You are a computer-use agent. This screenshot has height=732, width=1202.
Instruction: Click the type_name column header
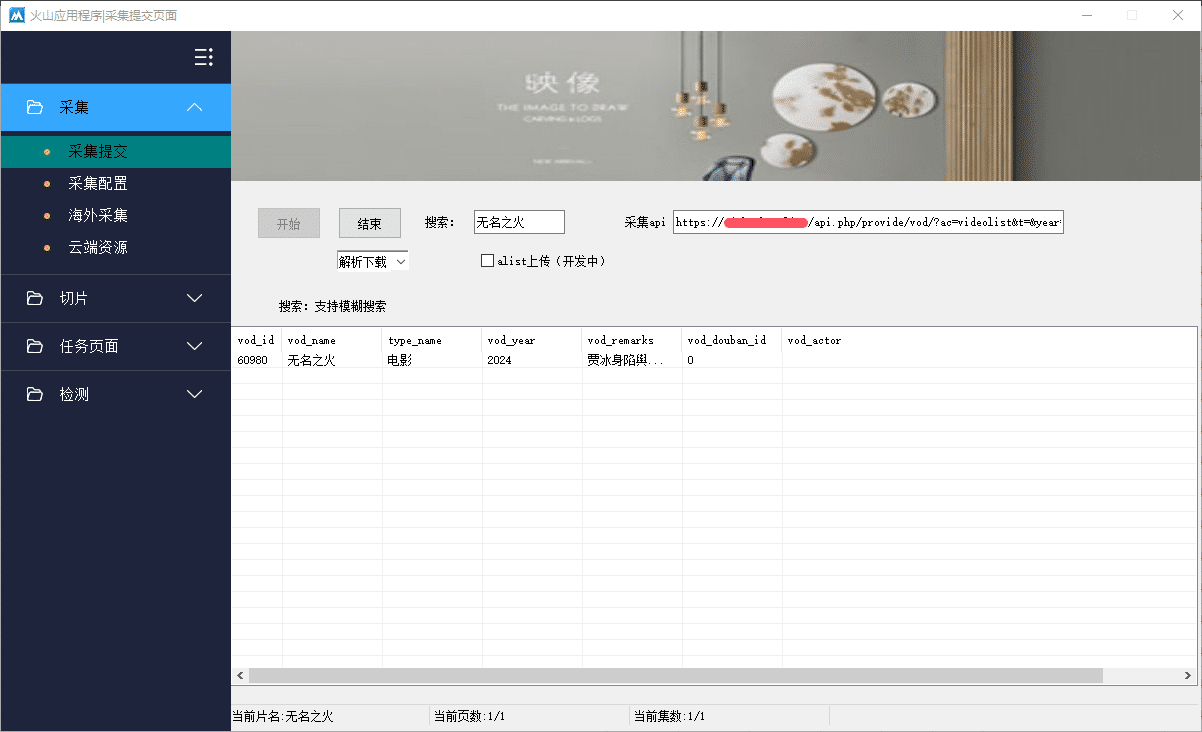click(x=432, y=340)
